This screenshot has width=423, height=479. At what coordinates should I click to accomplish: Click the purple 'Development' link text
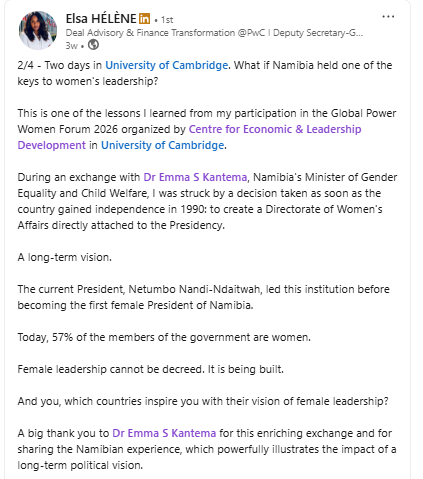(52, 145)
